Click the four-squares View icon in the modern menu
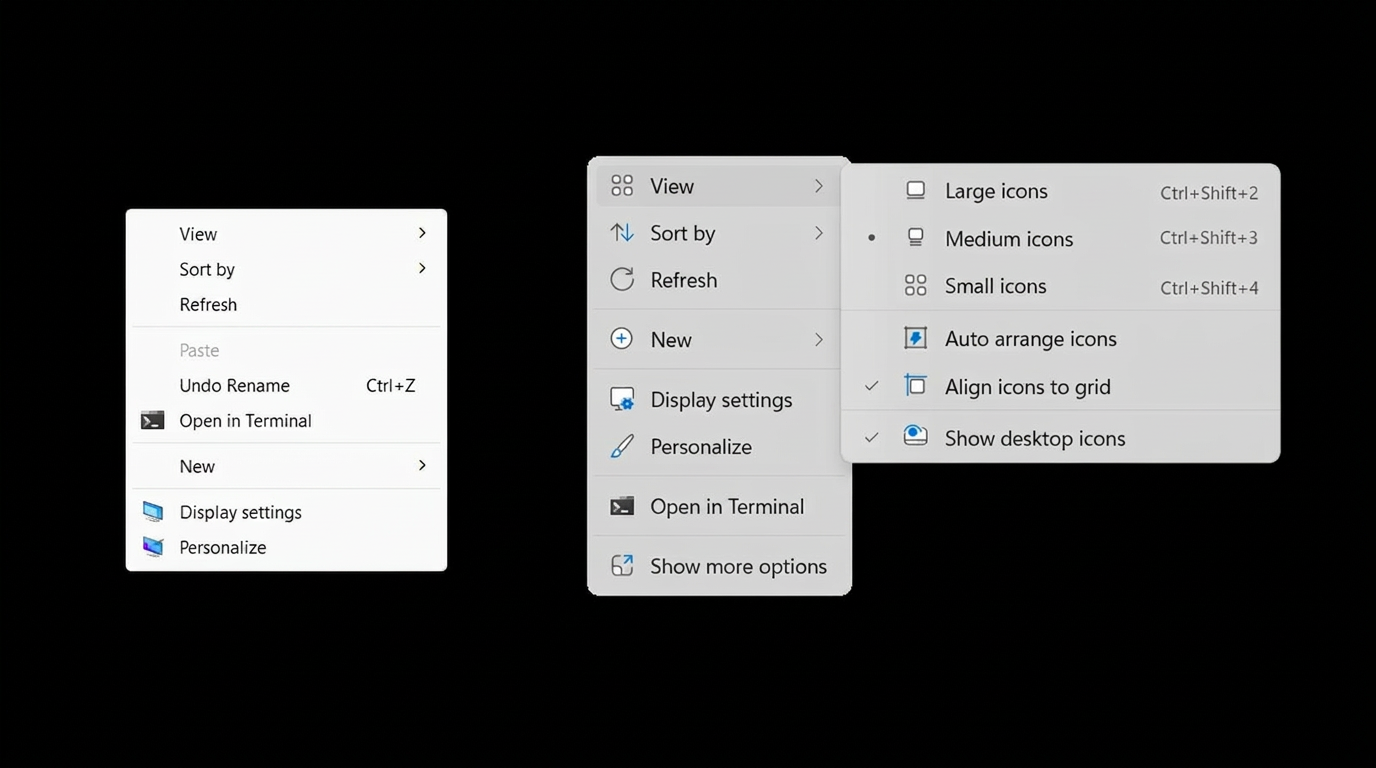 click(622, 186)
